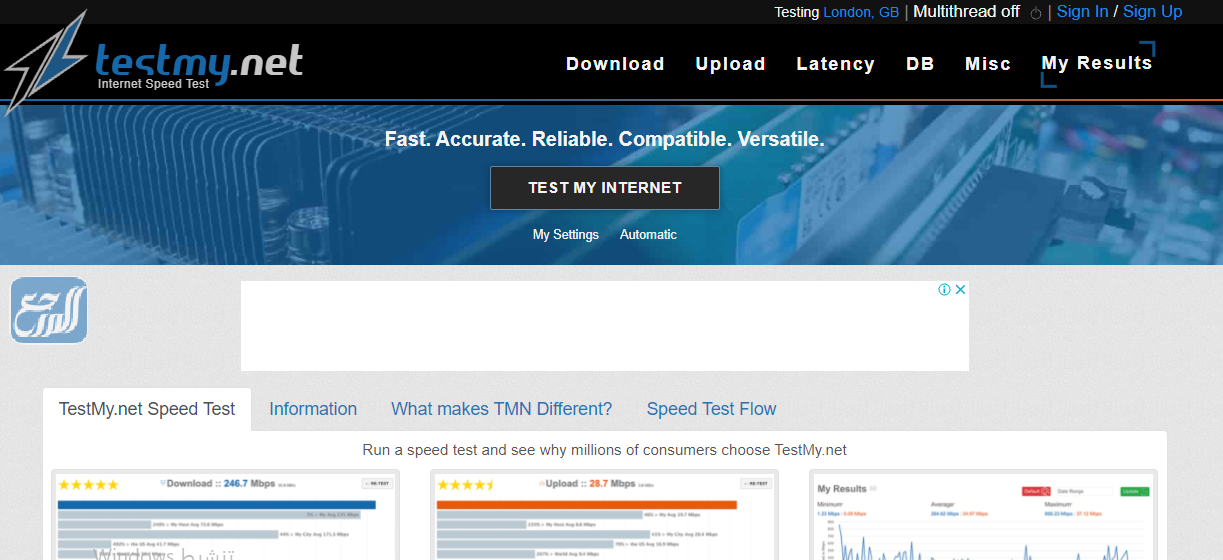Open the Upload 28.7 Mbps result thumbnail
The image size is (1223, 560).
tap(604, 515)
